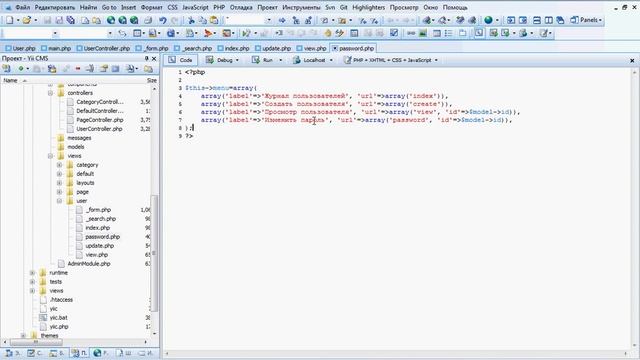Click the red bird icon in second toolbar

click(x=208, y=33)
